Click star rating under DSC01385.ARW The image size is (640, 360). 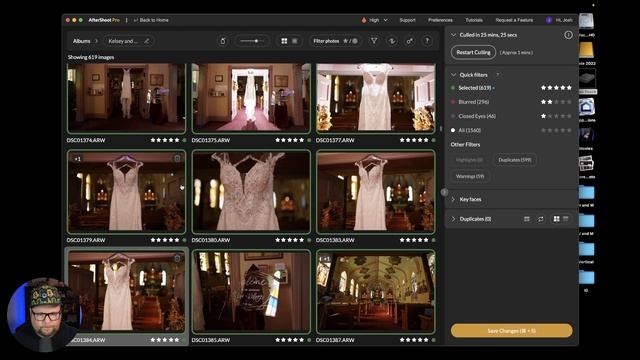pyautogui.click(x=289, y=340)
